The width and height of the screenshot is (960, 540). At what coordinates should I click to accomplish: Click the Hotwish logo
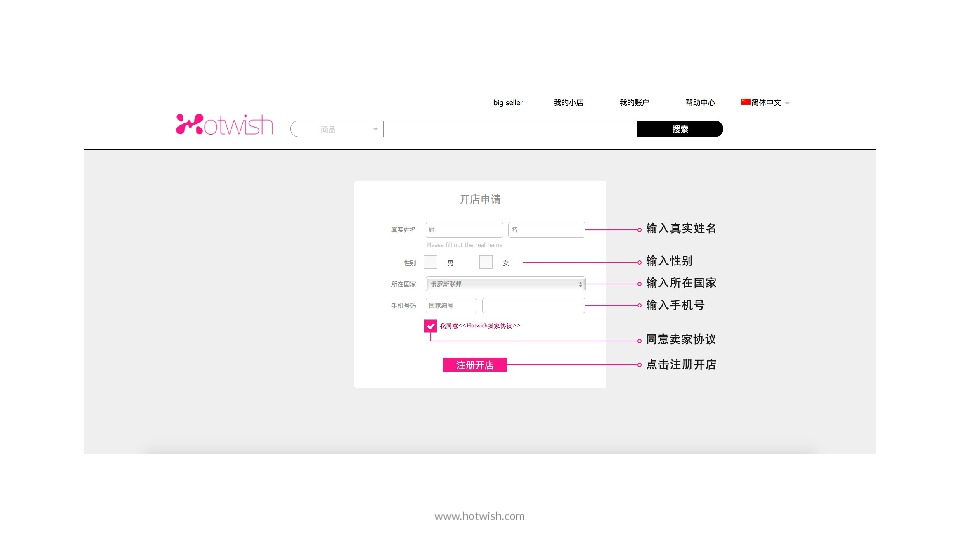(x=224, y=124)
